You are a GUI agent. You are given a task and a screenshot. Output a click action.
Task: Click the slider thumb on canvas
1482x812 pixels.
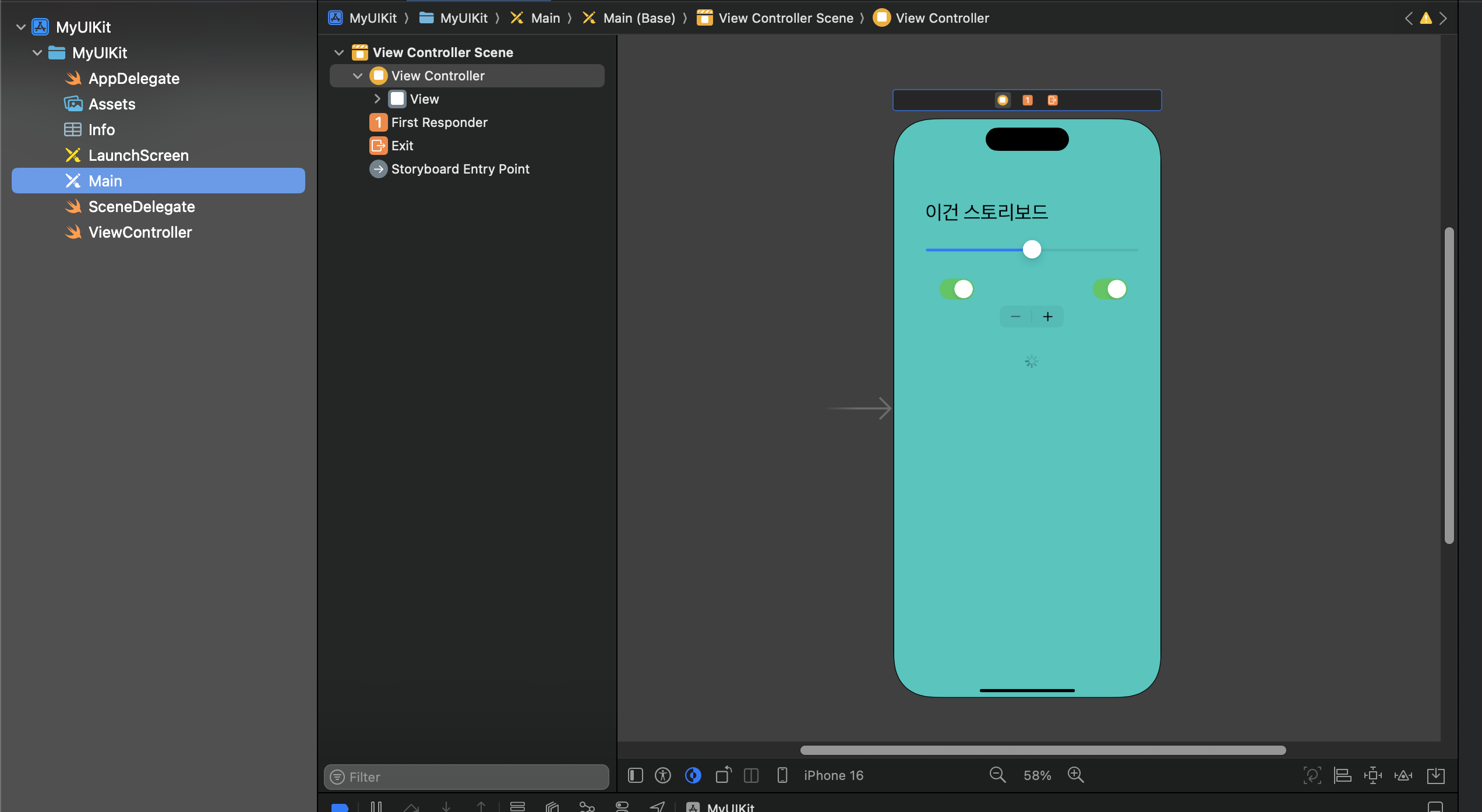(1032, 249)
